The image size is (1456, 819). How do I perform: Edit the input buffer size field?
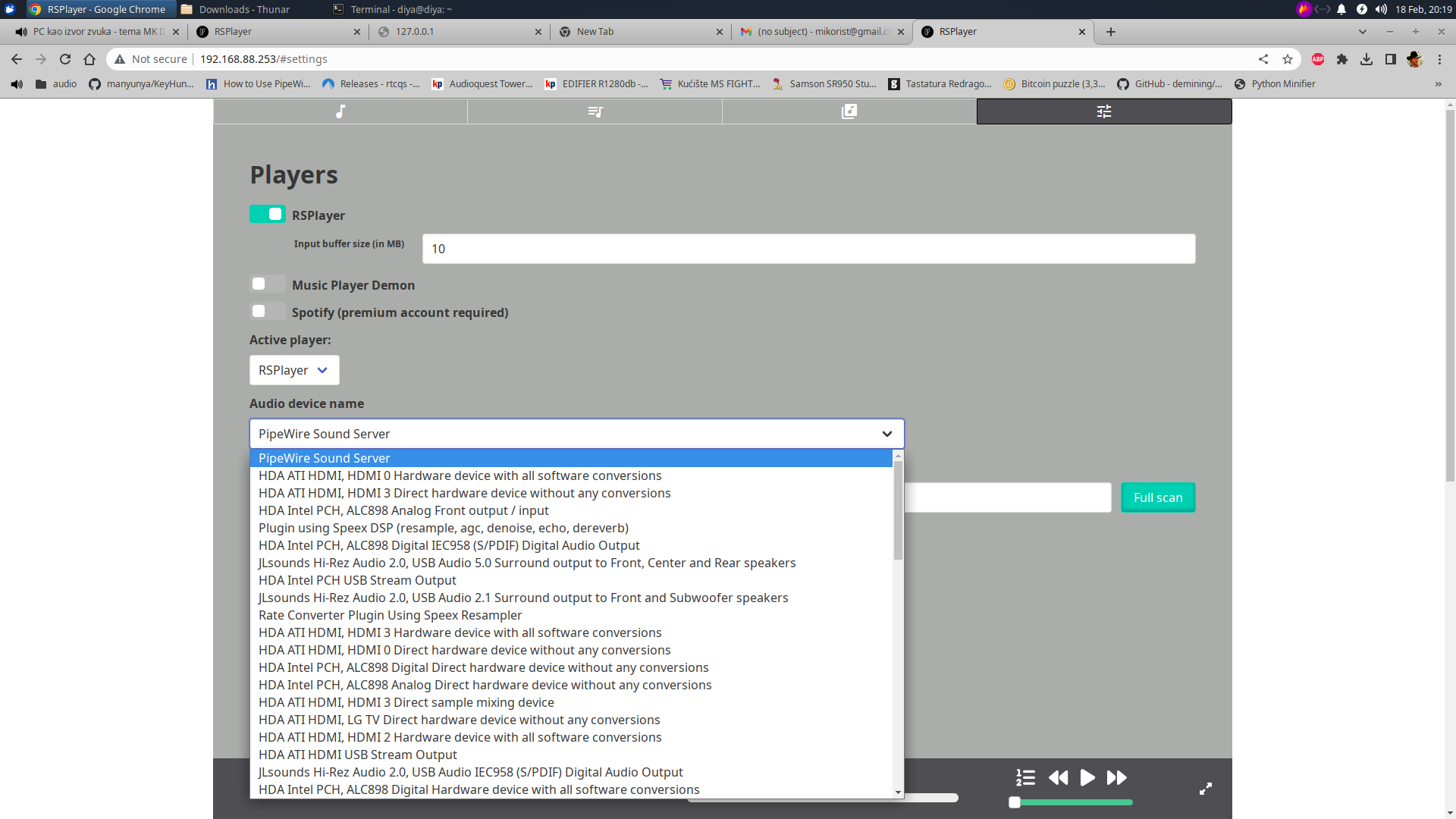[x=808, y=249]
